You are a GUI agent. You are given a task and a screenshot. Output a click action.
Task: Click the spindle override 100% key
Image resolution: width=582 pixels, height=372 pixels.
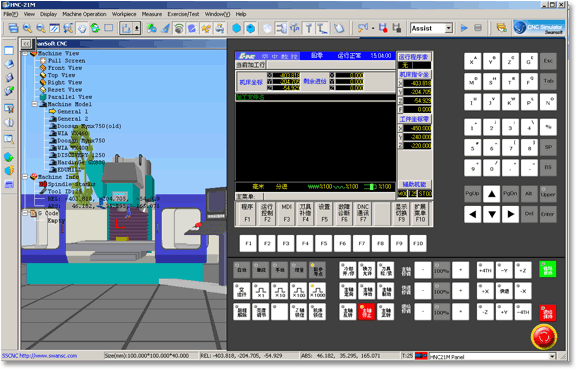tap(441, 270)
